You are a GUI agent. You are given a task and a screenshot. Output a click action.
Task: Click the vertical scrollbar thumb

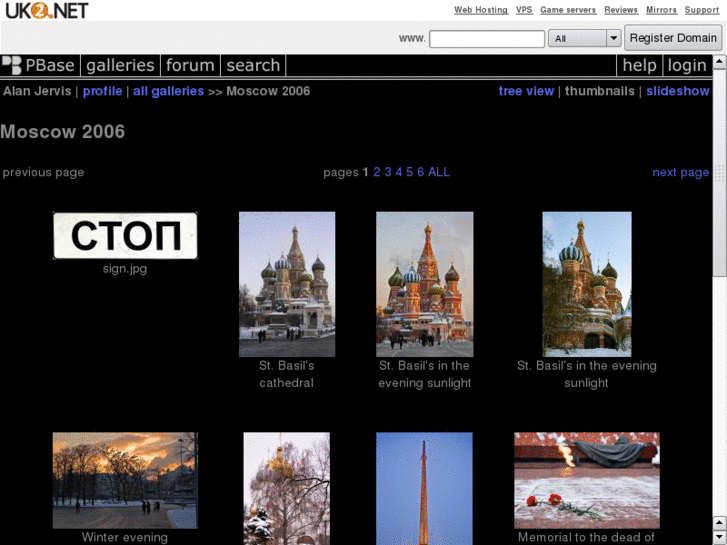click(720, 173)
